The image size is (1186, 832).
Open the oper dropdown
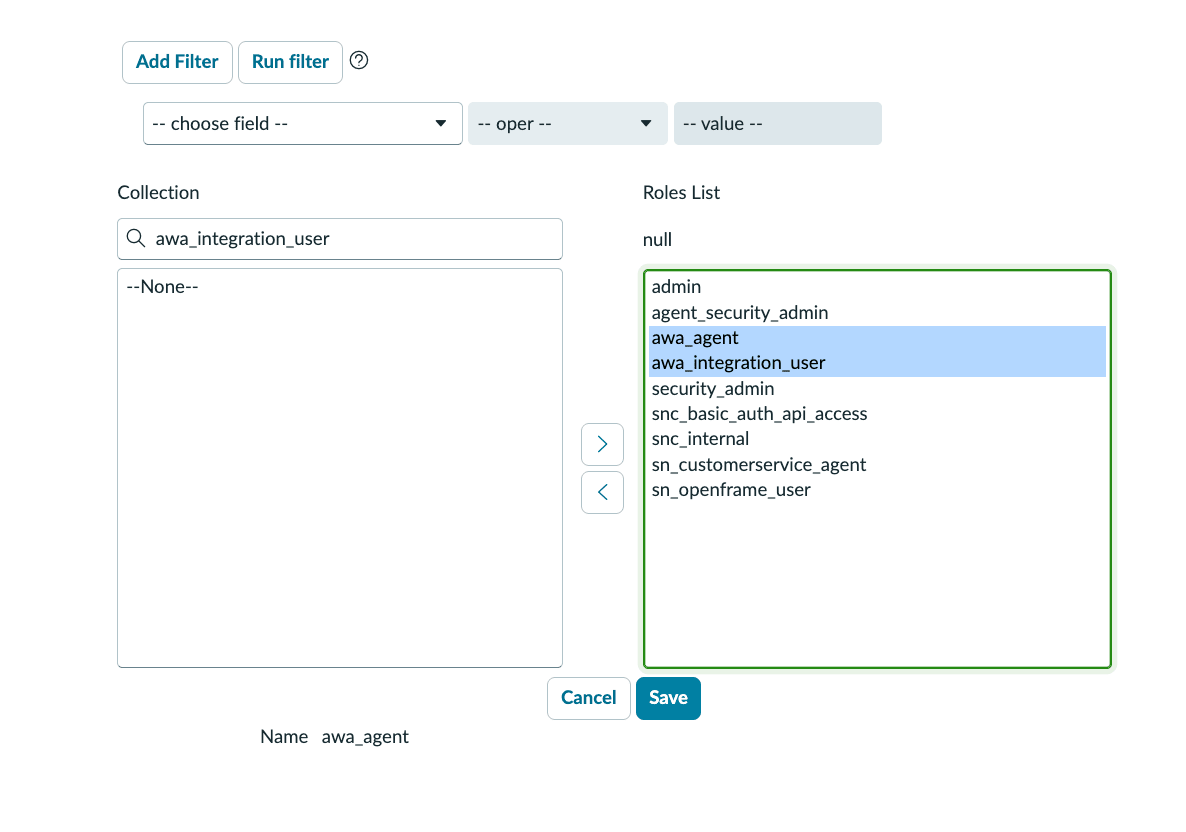pos(567,123)
